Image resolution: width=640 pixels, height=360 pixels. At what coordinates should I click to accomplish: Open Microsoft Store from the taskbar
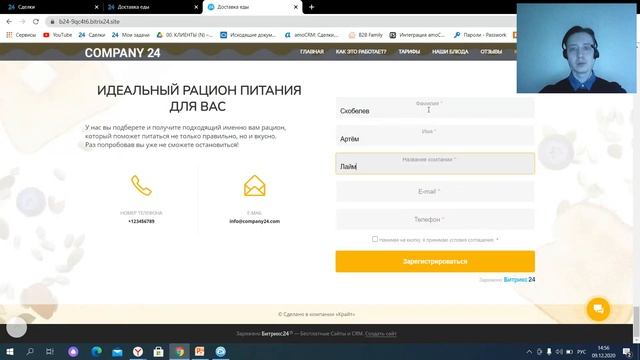tap(159, 351)
